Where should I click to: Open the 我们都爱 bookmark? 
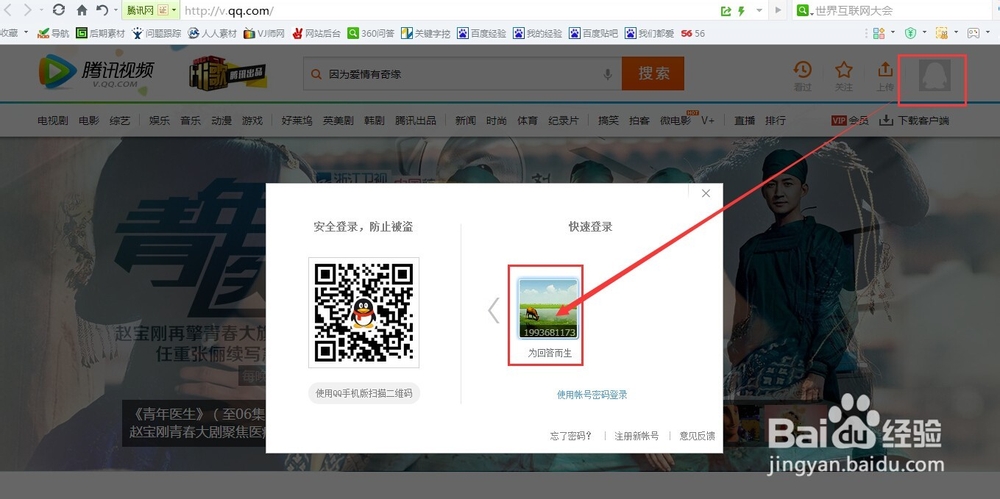[x=650, y=33]
